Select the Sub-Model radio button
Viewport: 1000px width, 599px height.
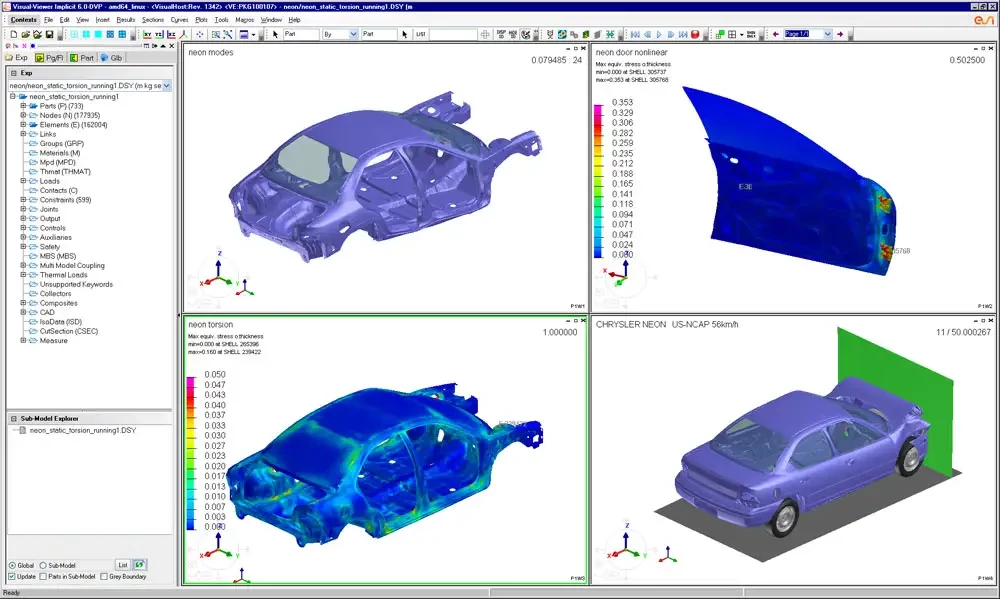tap(43, 565)
